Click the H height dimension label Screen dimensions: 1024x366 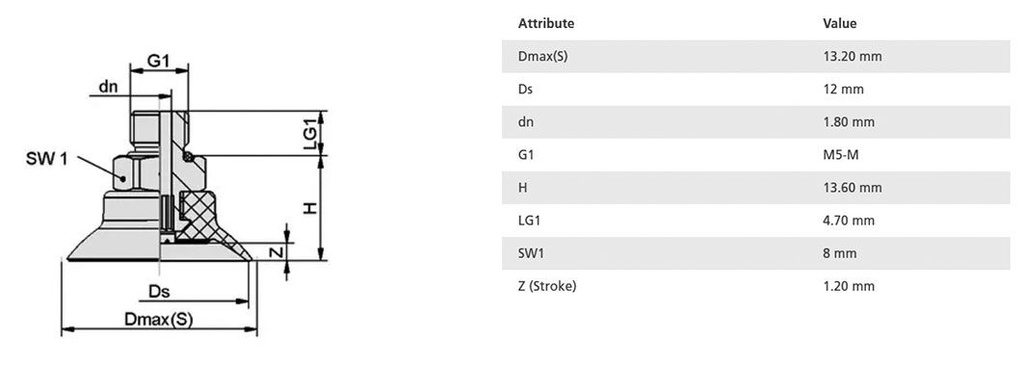click(310, 207)
